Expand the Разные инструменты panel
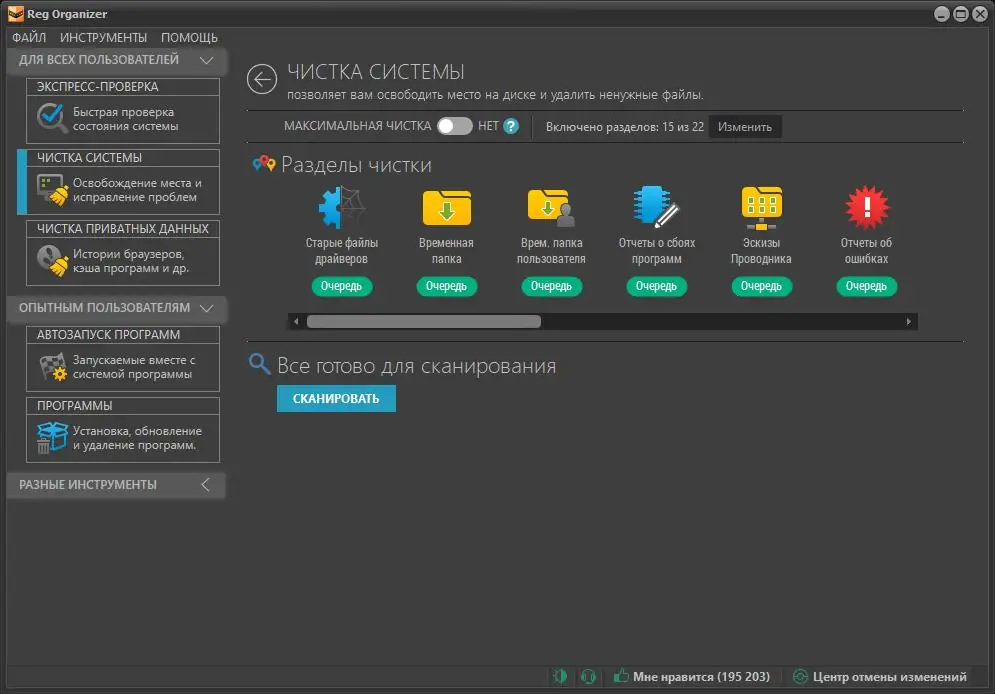Screen dimensions: 995x694 point(205,484)
